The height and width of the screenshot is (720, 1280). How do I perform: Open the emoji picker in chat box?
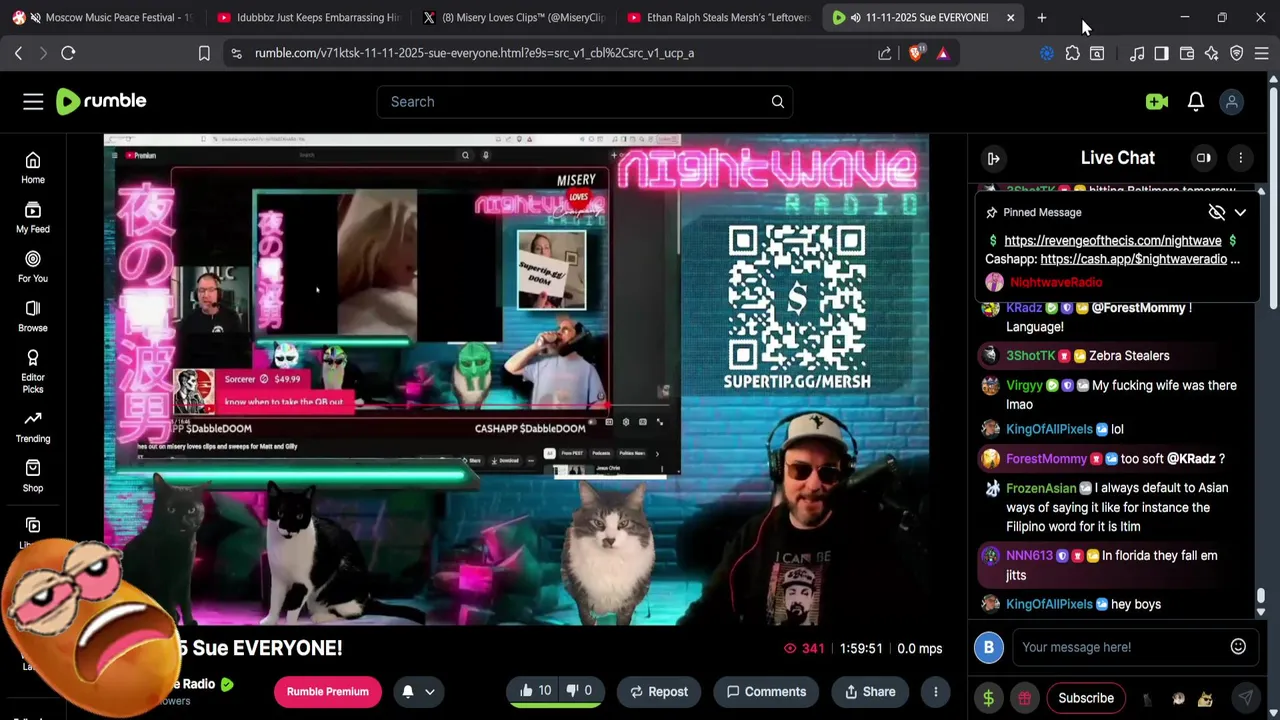point(1238,647)
